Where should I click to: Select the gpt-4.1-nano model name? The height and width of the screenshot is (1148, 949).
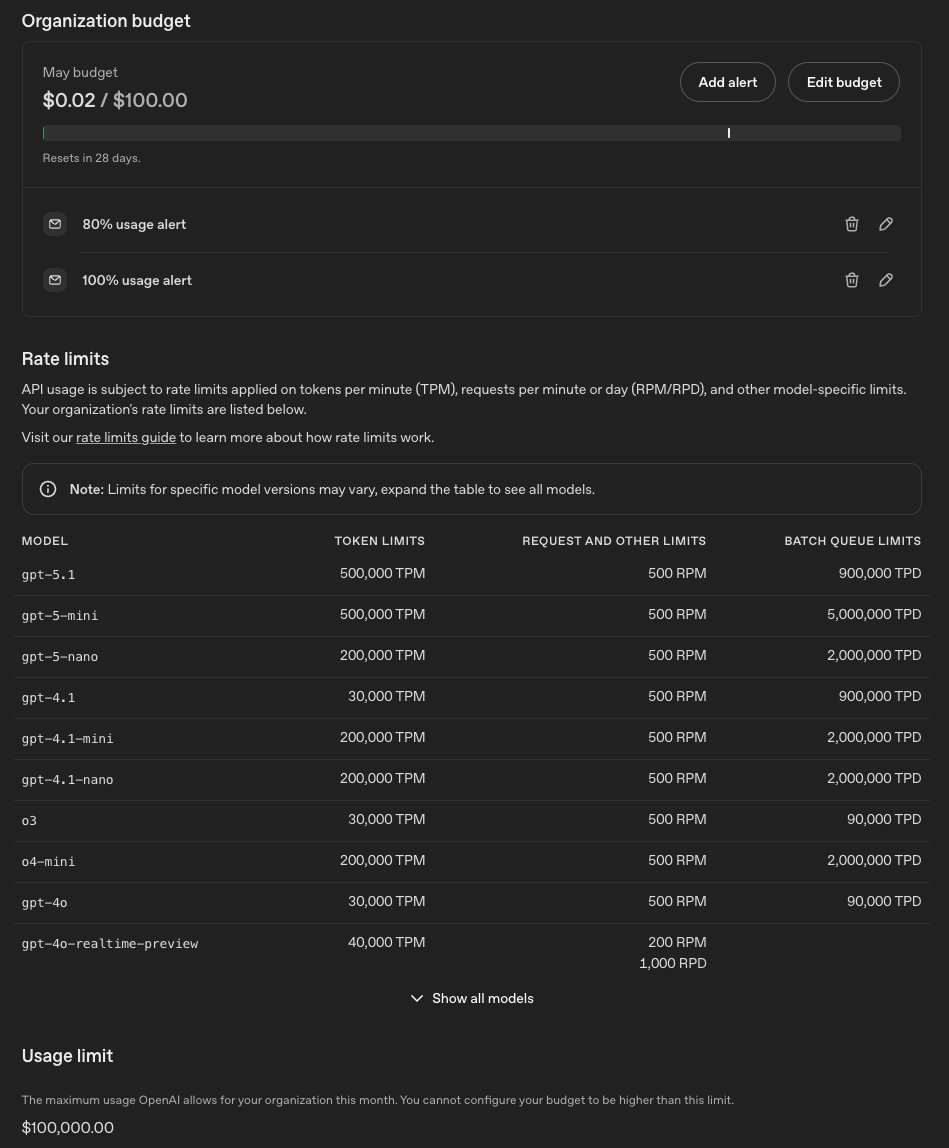(67, 780)
